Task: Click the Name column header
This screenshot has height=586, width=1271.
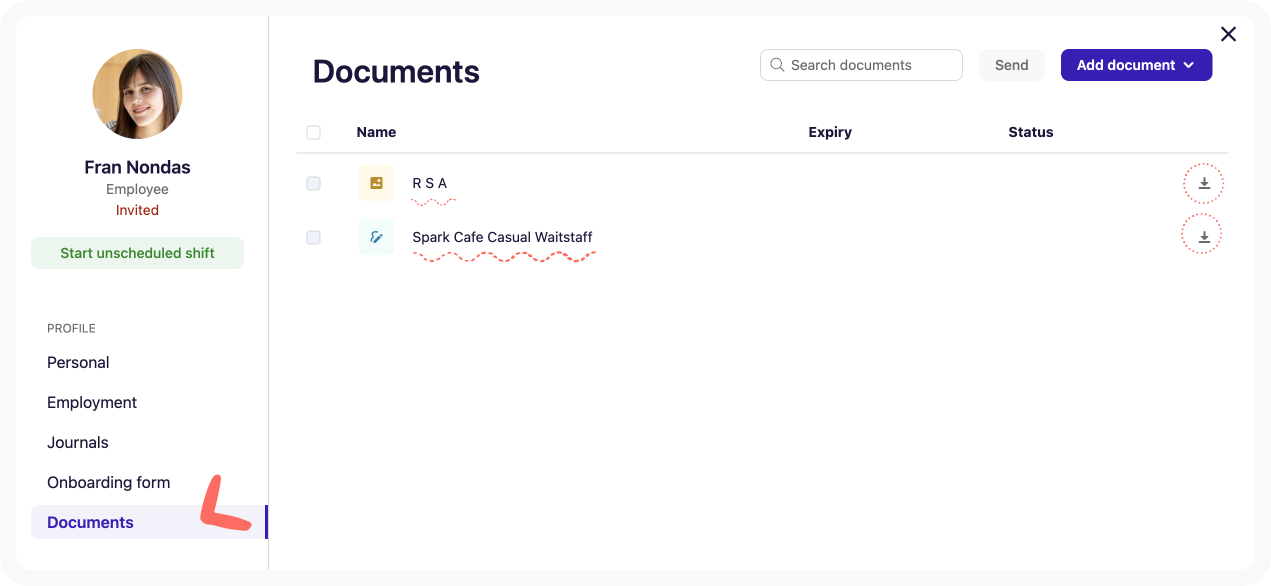Action: pos(376,132)
